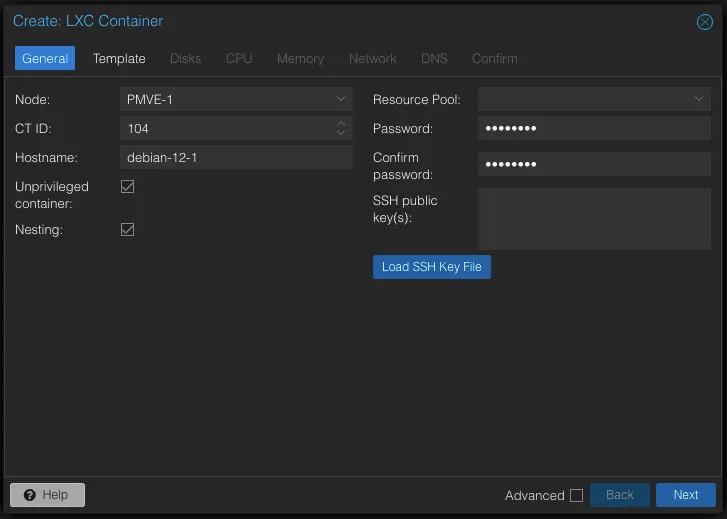Click the CT ID: label
This screenshot has width=727, height=519.
click(x=33, y=128)
